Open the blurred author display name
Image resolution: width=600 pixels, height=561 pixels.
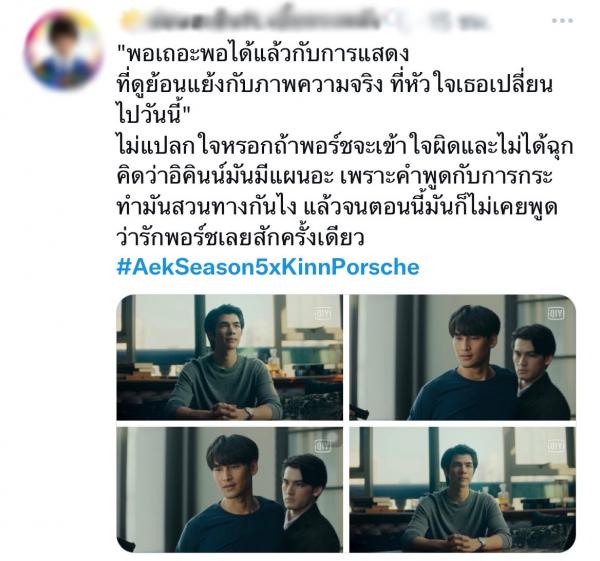[251, 20]
